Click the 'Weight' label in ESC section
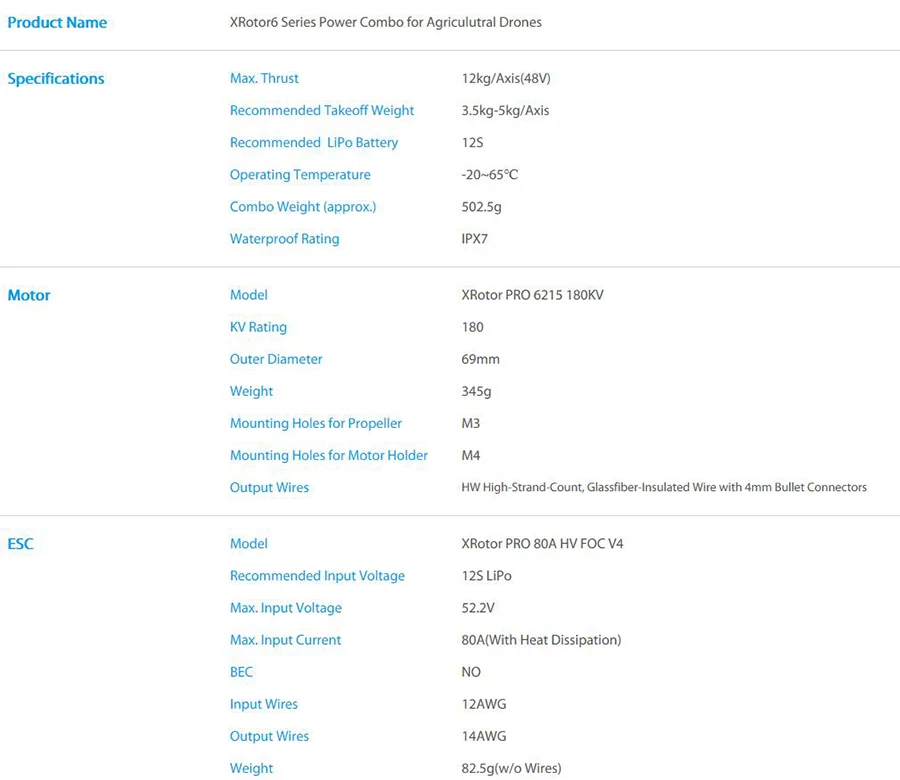The image size is (900, 780). [x=251, y=769]
